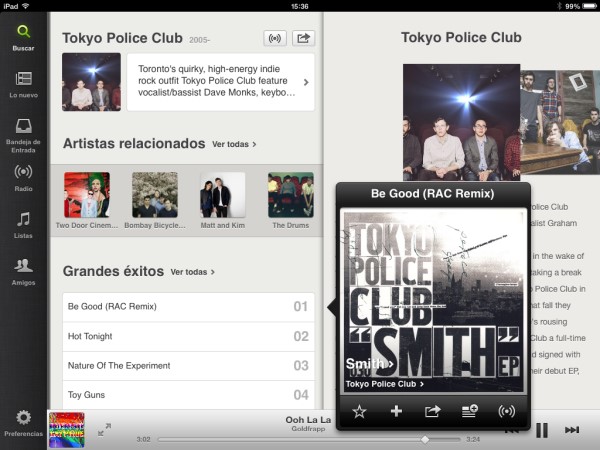Adjust the song progress slider handle
Viewport: 600px width, 450px height.
pyautogui.click(x=425, y=439)
